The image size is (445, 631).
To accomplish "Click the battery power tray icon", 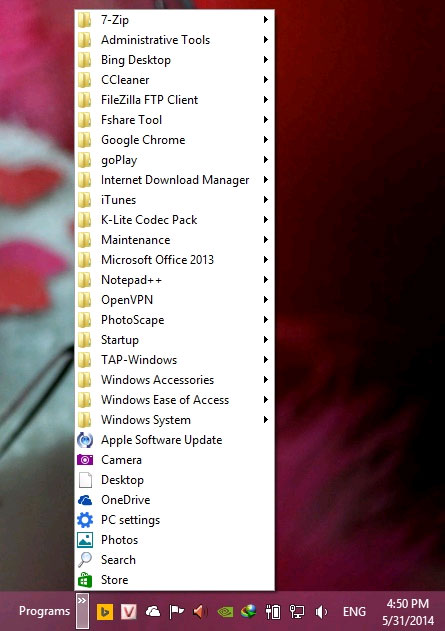I will tap(273, 612).
